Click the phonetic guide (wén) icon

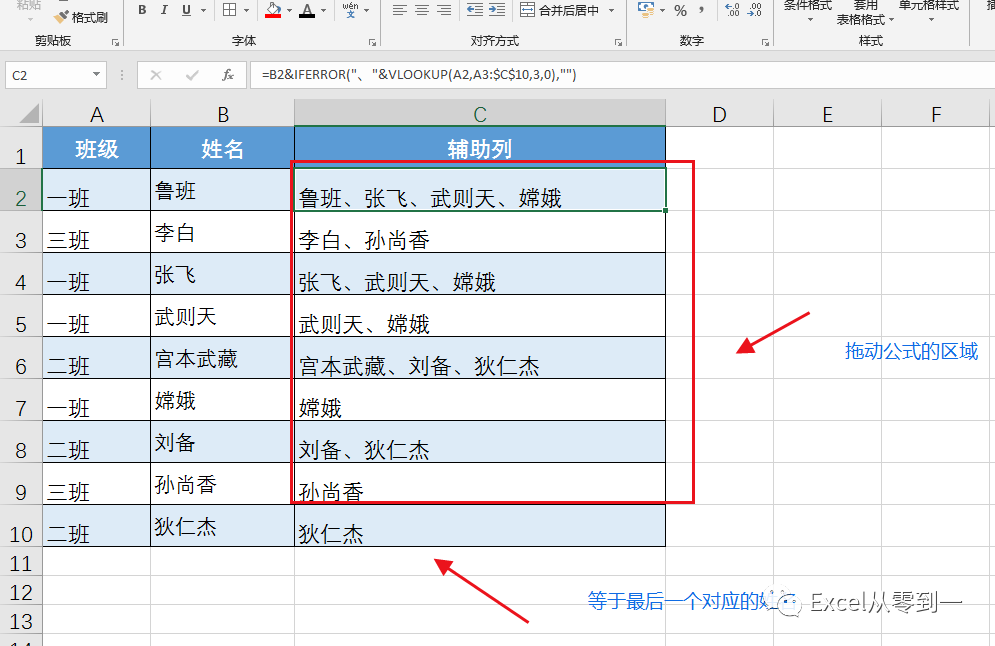[x=350, y=10]
